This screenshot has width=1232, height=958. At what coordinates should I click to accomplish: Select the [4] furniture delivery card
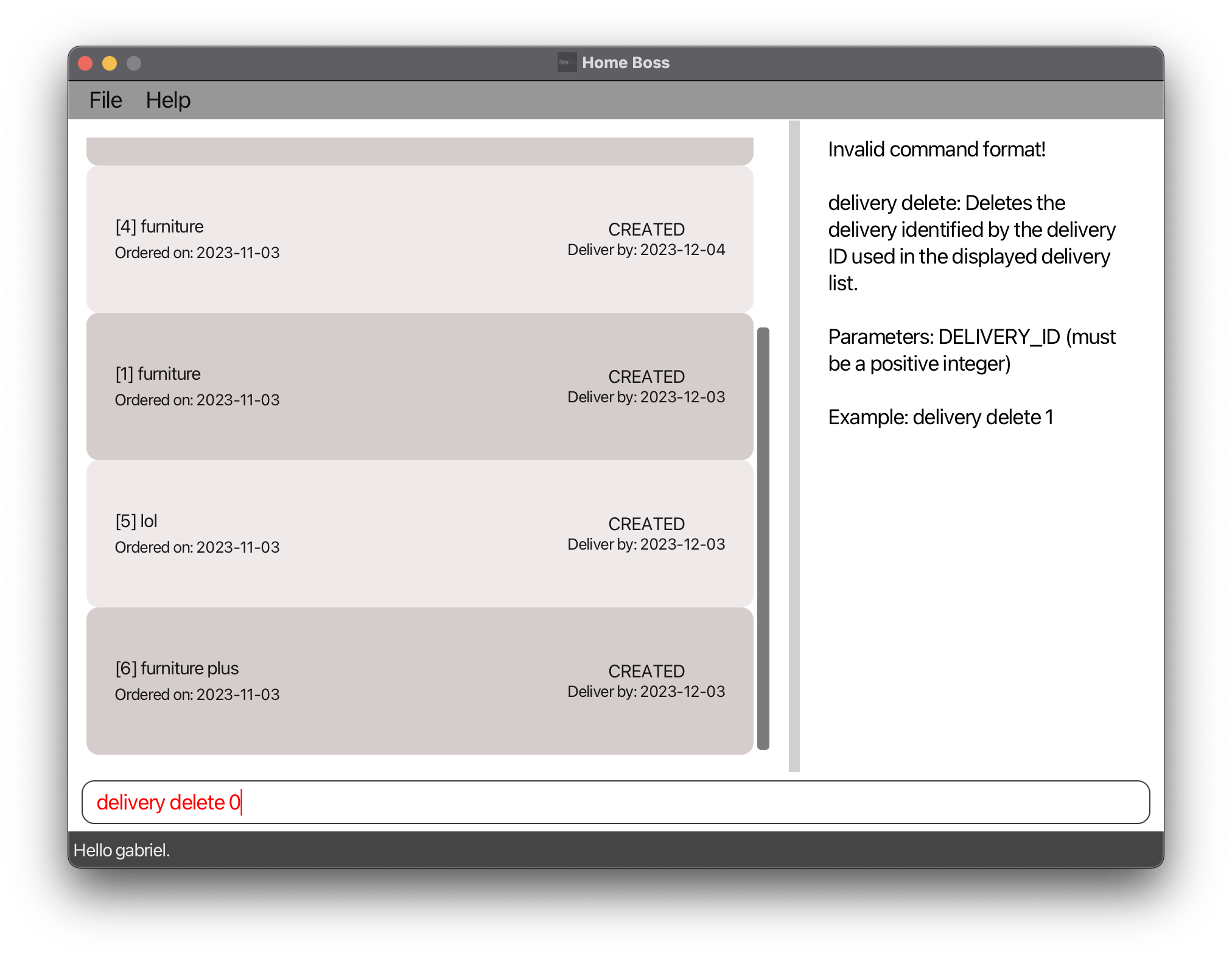click(x=419, y=239)
